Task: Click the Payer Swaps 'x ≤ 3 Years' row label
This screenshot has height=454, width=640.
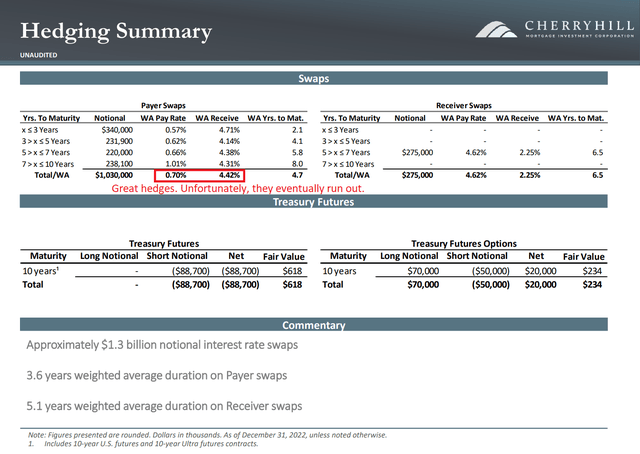Action: pos(40,130)
